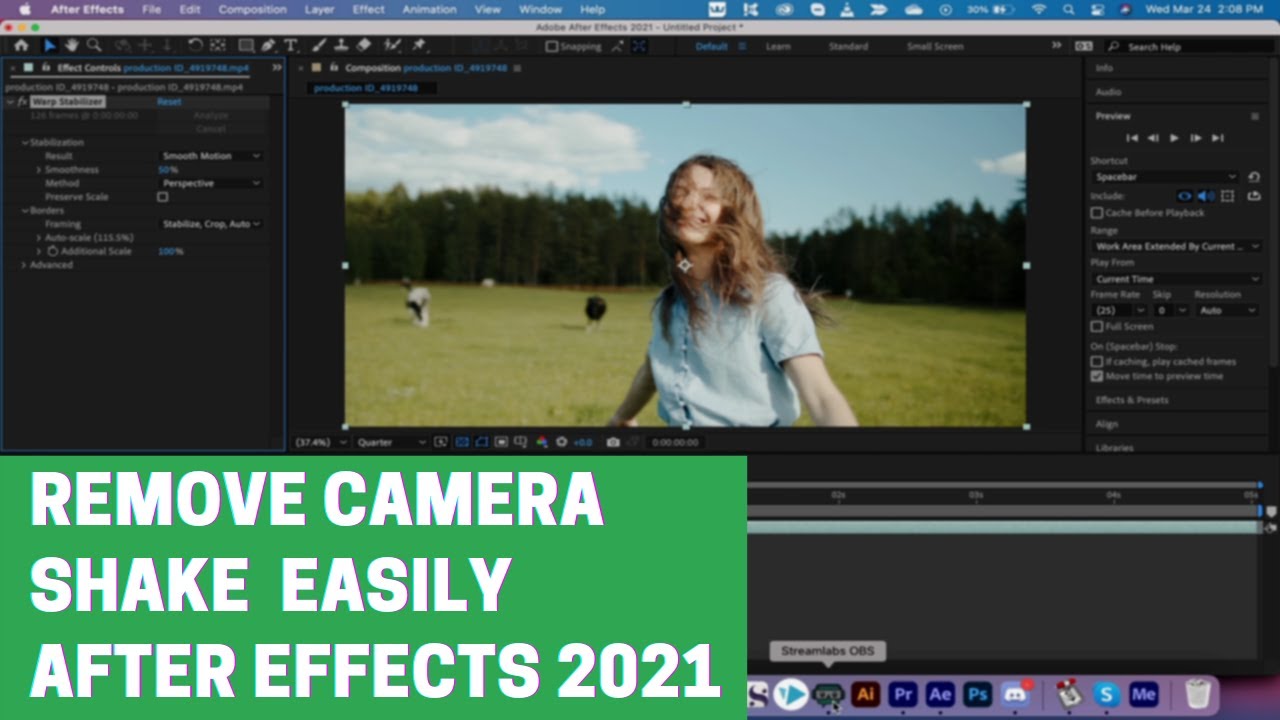Open Photoshop from the Dock
Screen dimensions: 1280x720
[x=977, y=694]
